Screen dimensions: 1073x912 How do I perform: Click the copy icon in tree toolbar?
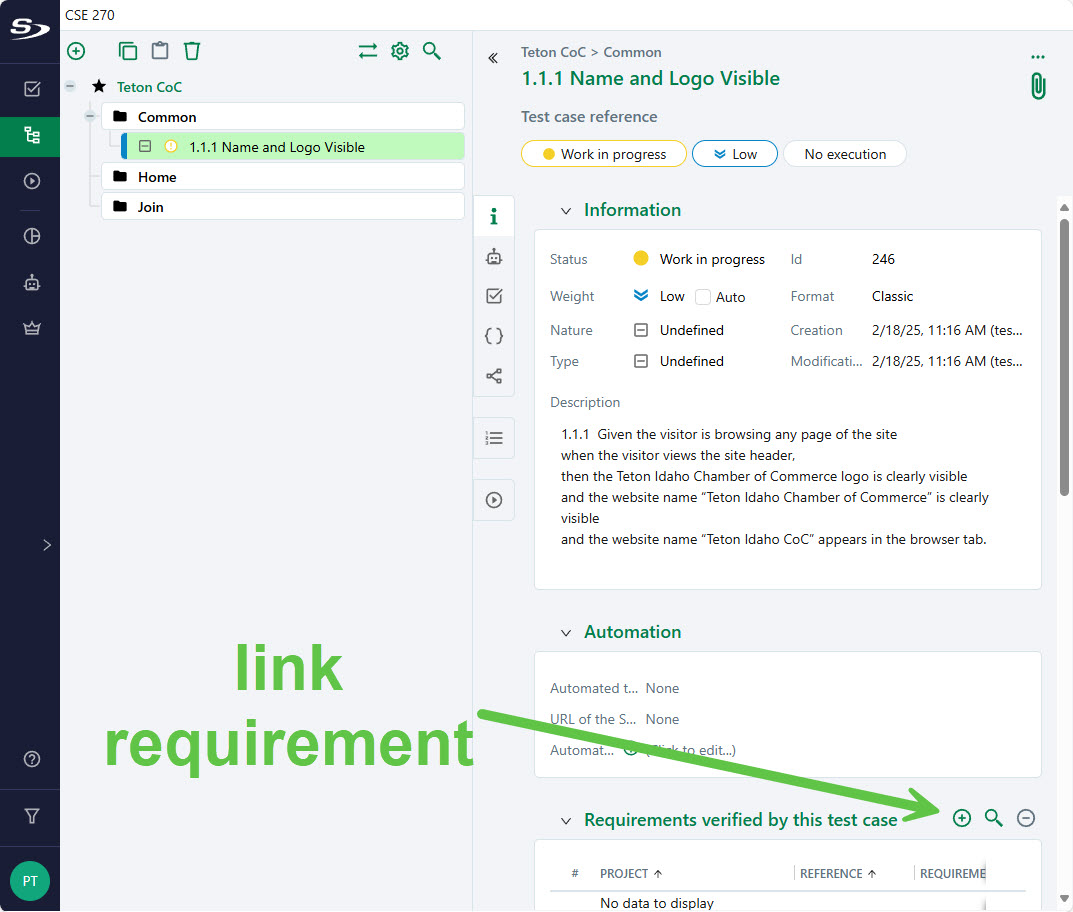click(x=127, y=51)
